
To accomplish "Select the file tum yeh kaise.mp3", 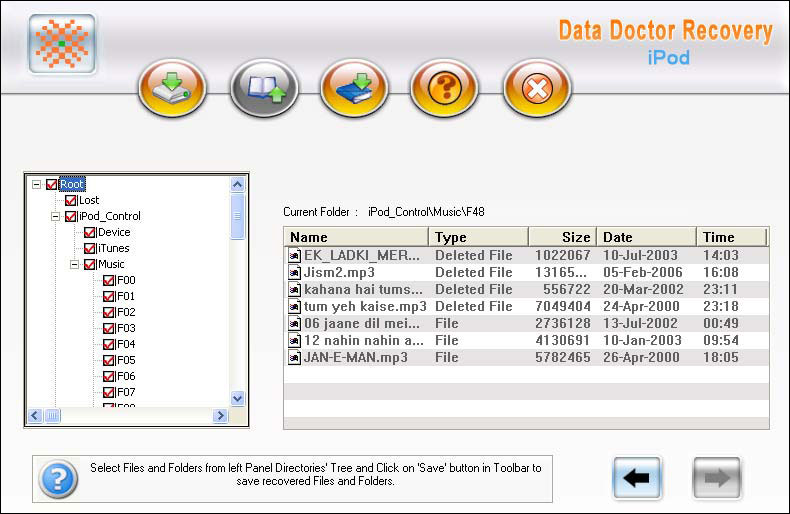I will (x=365, y=306).
